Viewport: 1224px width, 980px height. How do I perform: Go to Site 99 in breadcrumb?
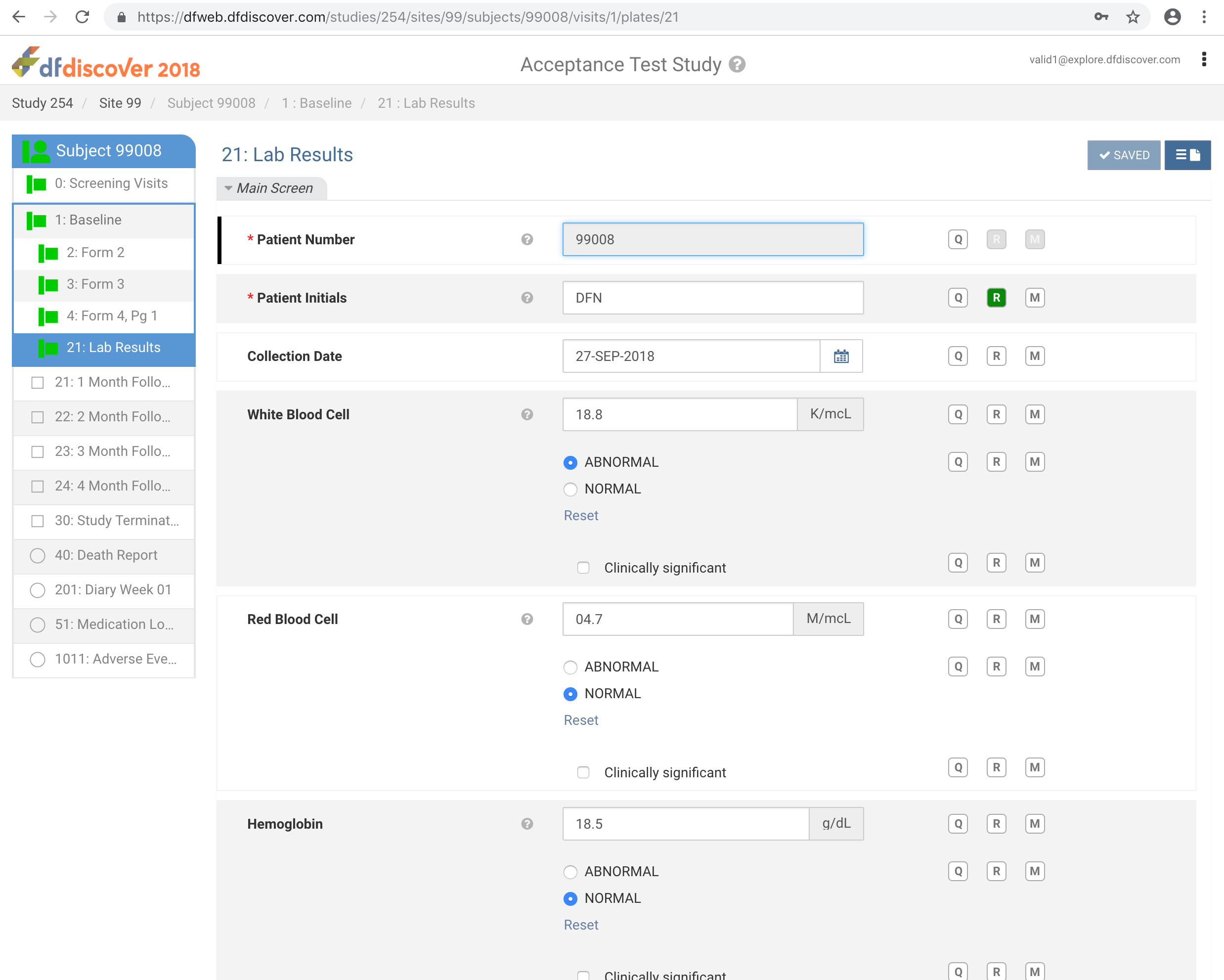120,103
